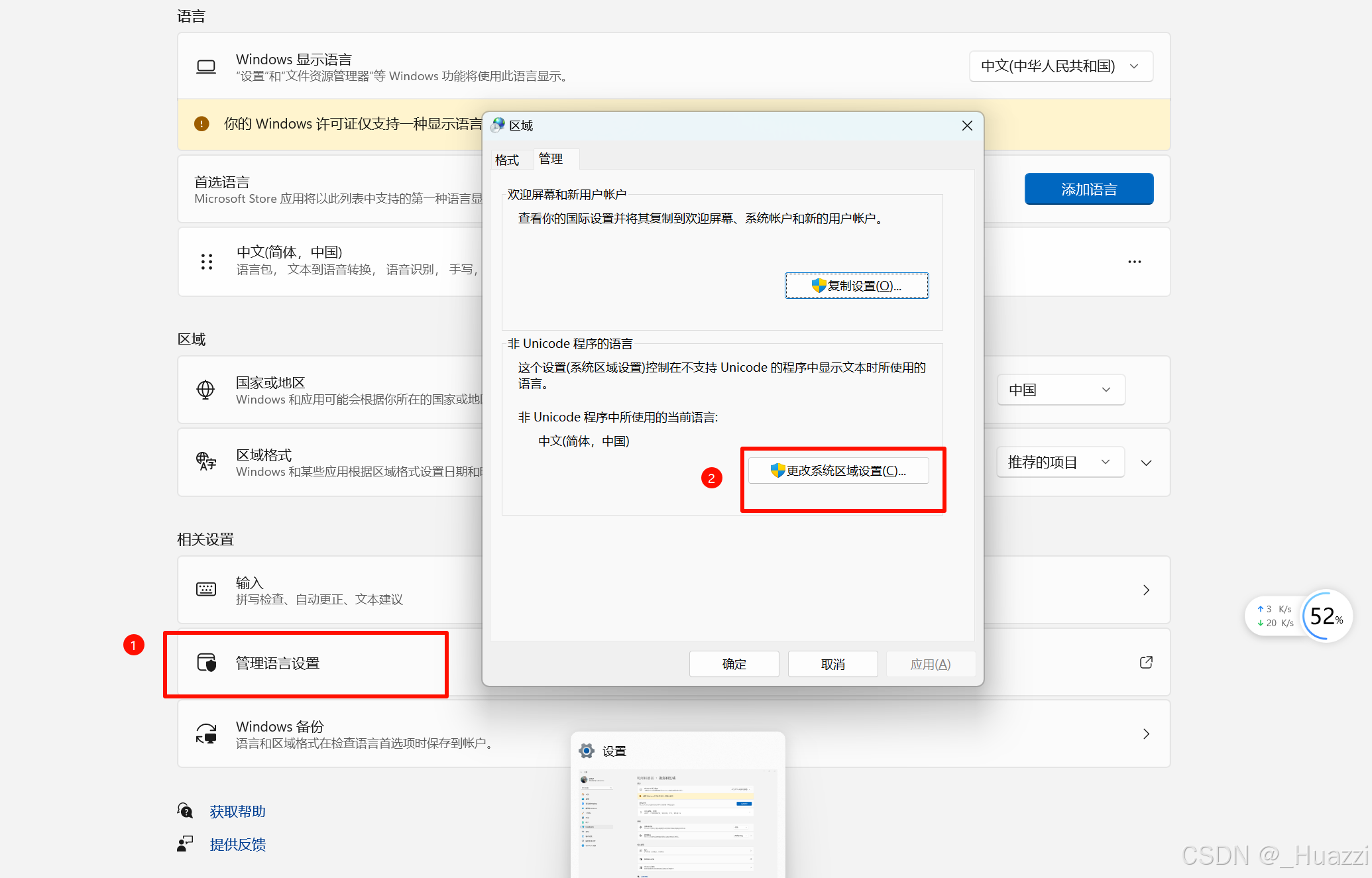Click the Windows 备份 sync icon

[206, 734]
